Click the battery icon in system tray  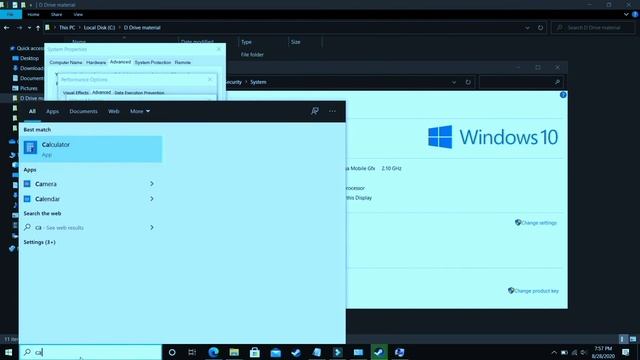(x=564, y=353)
